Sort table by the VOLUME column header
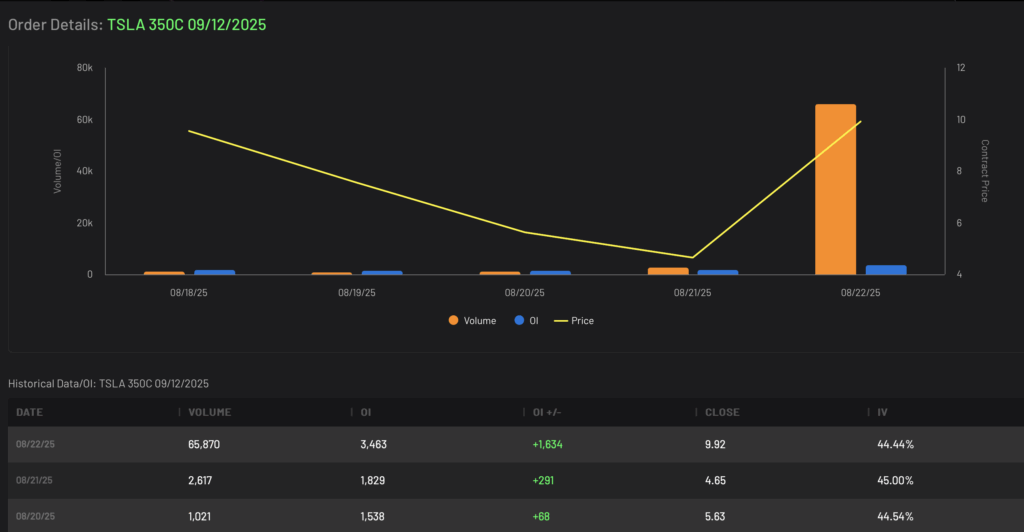Viewport: 1024px width, 532px height. coord(210,412)
